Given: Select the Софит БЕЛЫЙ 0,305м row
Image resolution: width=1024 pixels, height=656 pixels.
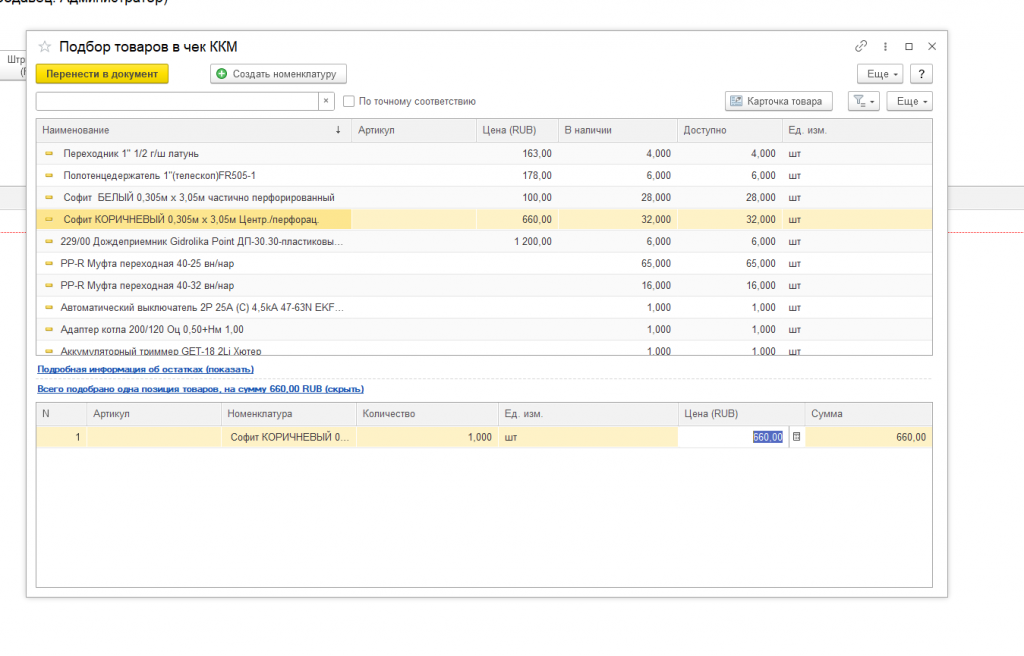Looking at the screenshot, I should pyautogui.click(x=198, y=197).
